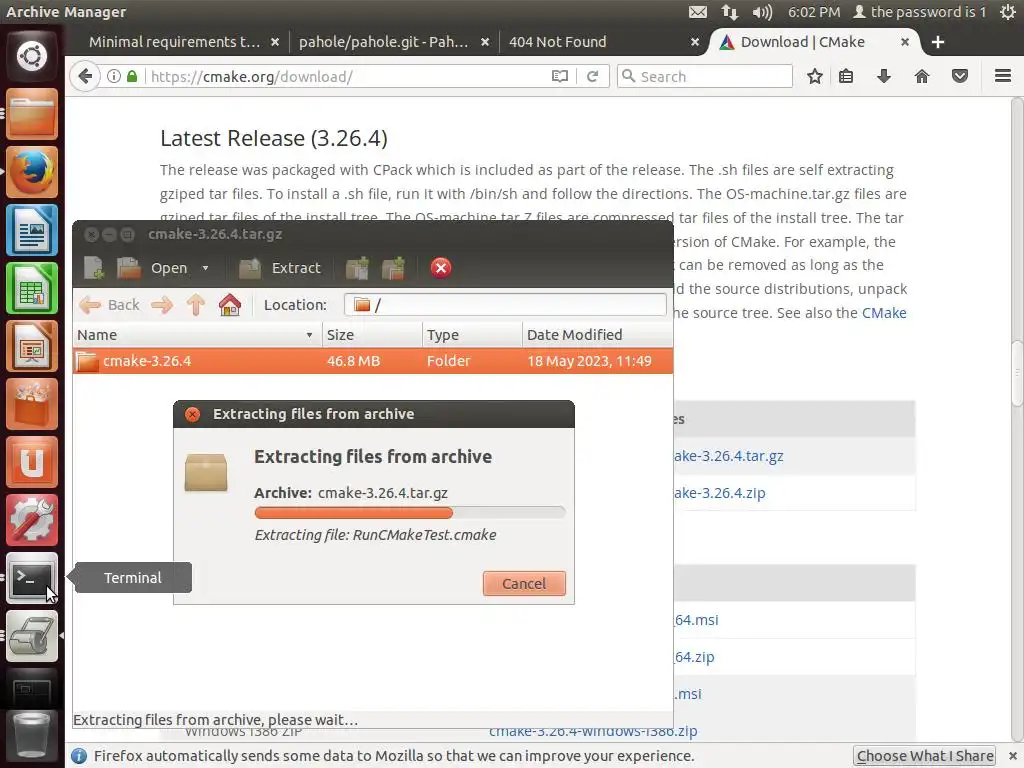The height and width of the screenshot is (768, 1024).
Task: Show bookmarks list icon
Action: [846, 76]
